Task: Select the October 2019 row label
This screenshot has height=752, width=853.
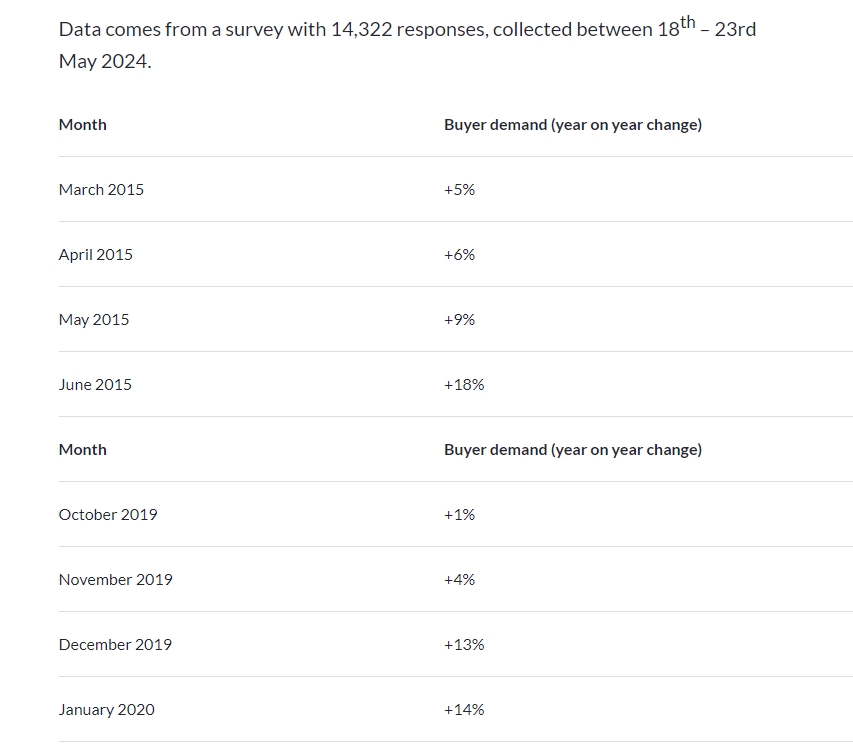Action: point(108,515)
